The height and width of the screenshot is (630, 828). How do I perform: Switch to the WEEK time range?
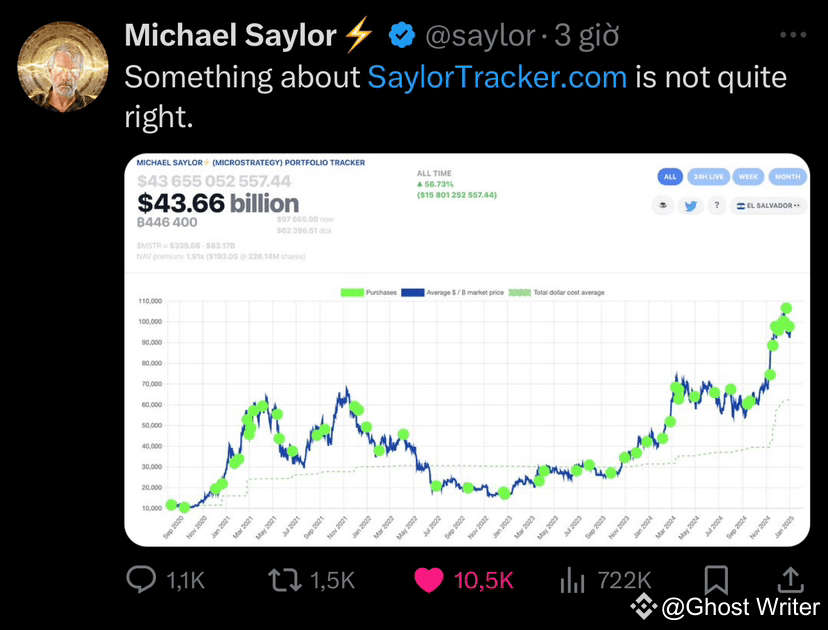(748, 176)
